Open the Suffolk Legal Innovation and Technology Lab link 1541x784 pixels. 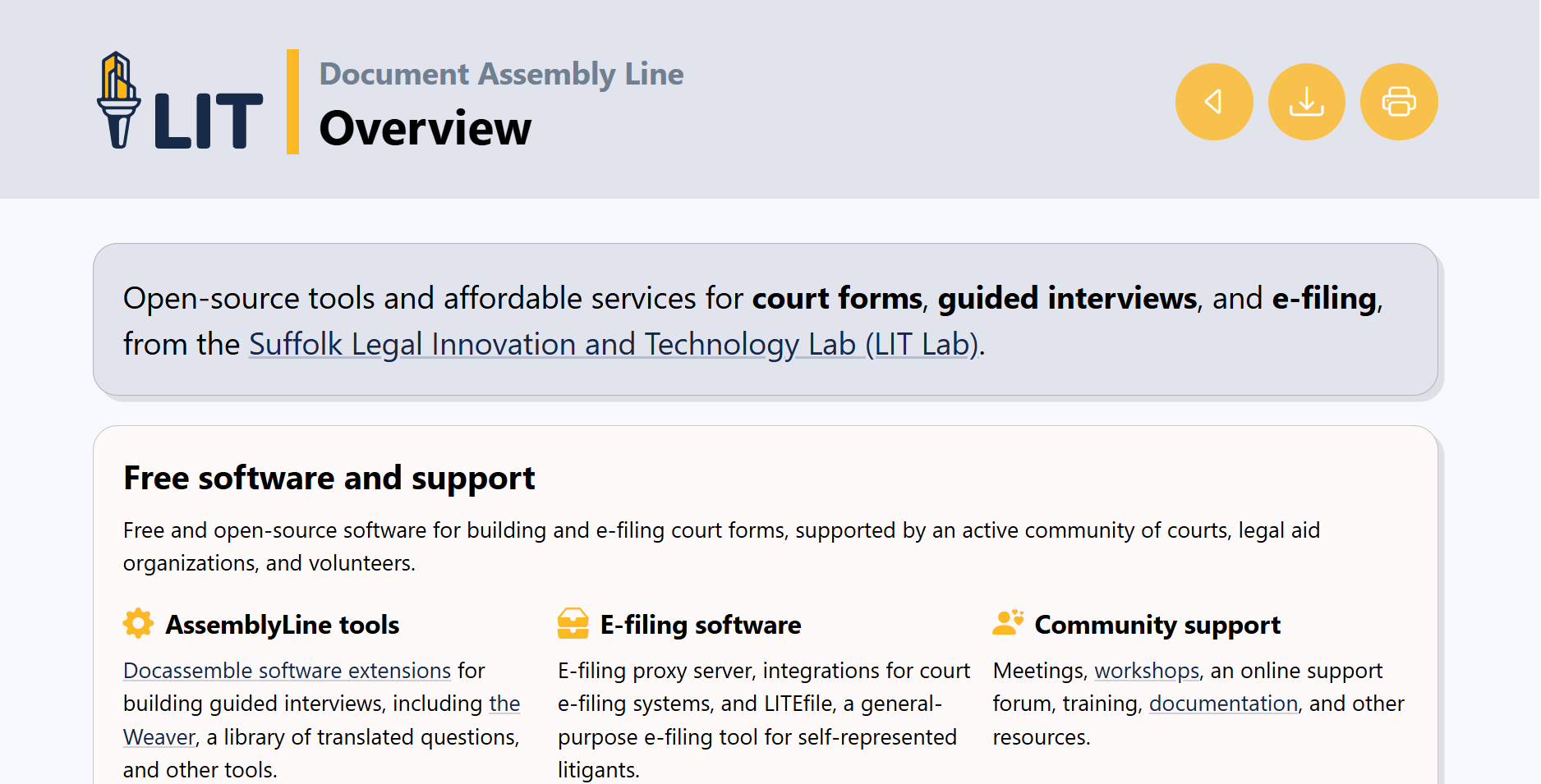pyautogui.click(x=613, y=344)
